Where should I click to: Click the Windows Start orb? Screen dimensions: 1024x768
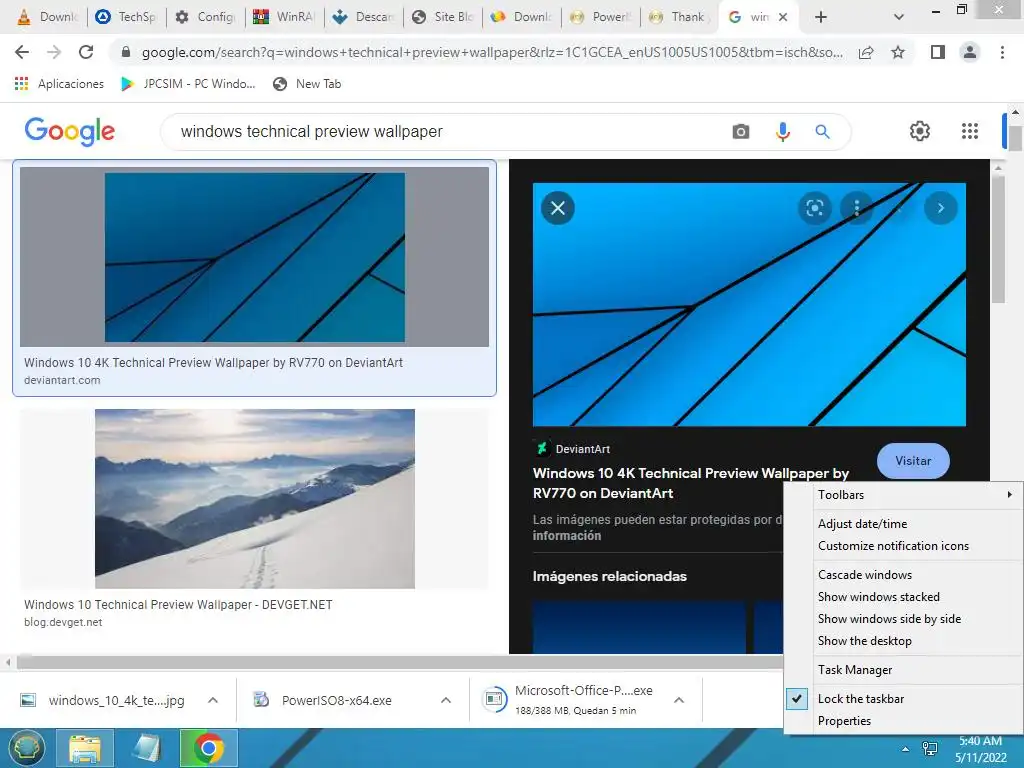pos(27,748)
